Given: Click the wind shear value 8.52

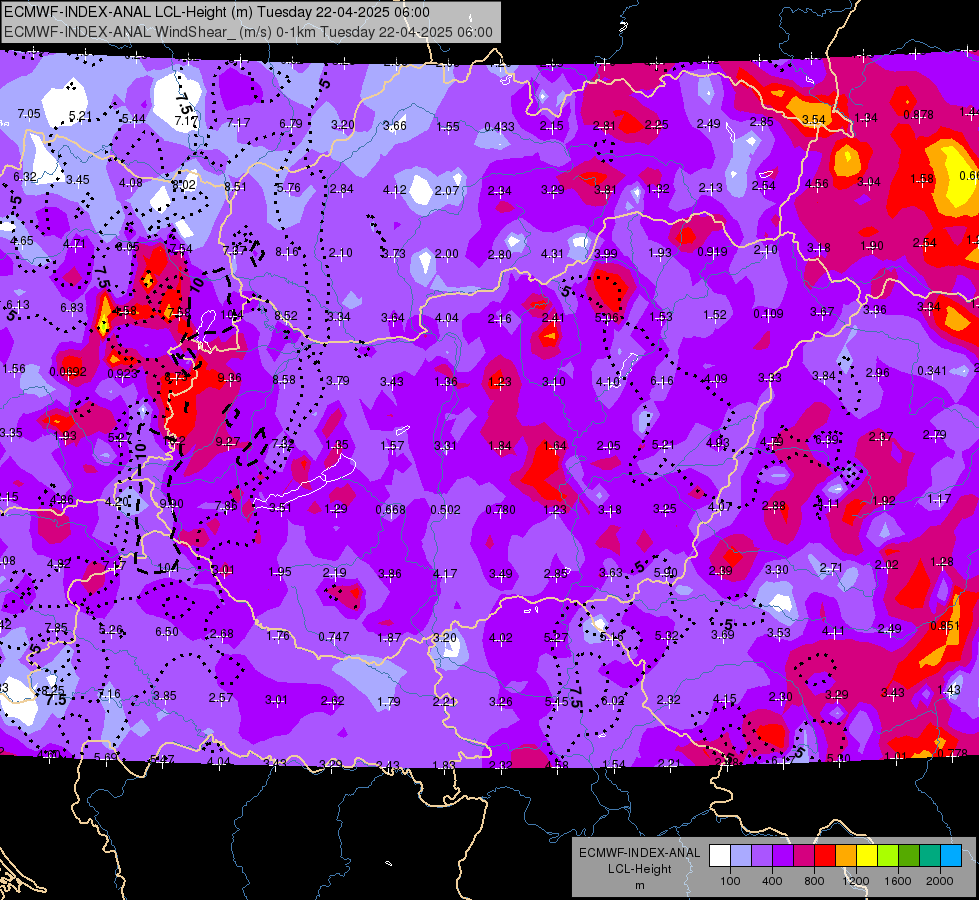Looking at the screenshot, I should [x=286, y=315].
